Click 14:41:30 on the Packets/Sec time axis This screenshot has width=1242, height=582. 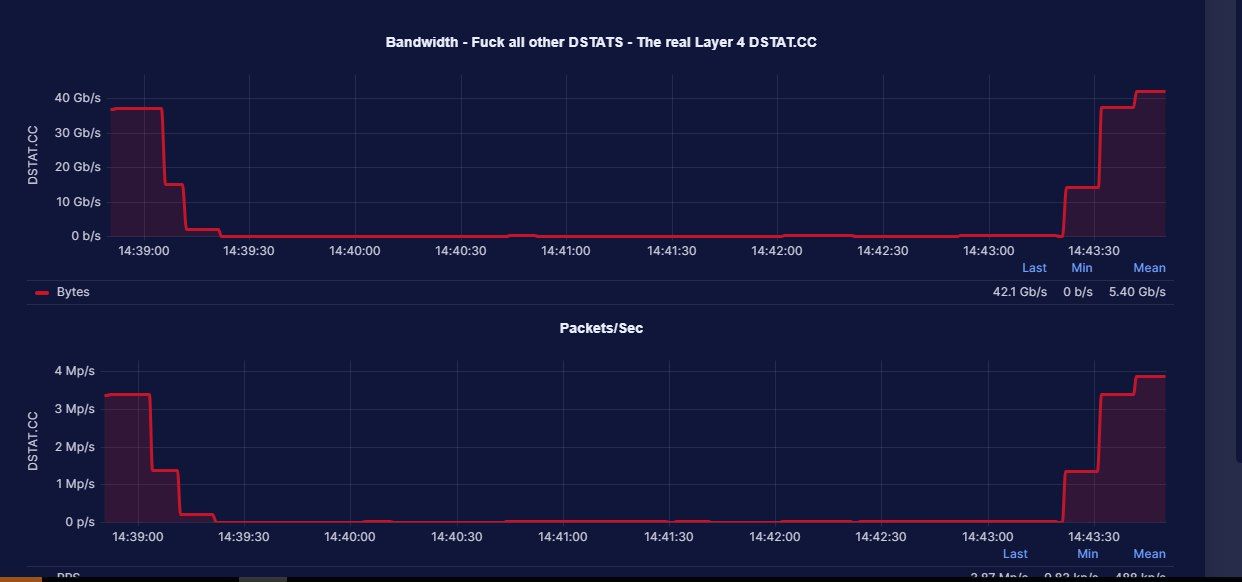coord(668,537)
